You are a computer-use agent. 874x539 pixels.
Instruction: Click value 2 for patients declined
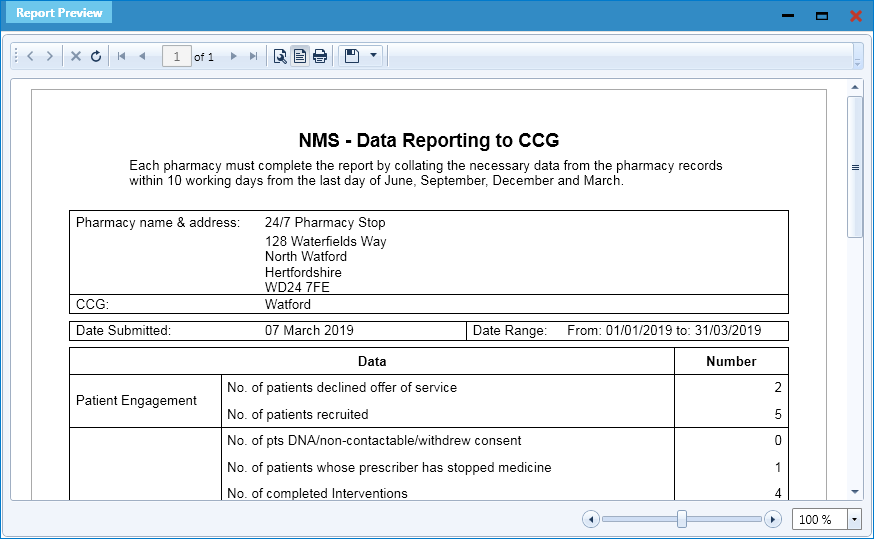(x=778, y=387)
